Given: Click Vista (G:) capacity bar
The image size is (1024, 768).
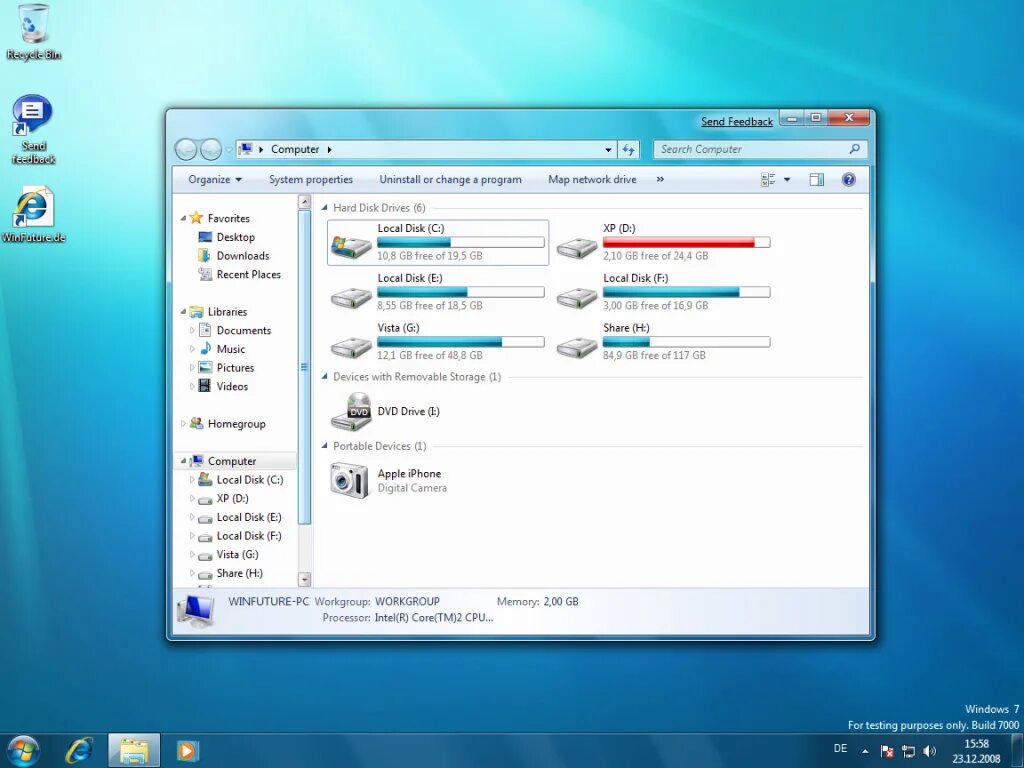Looking at the screenshot, I should (x=460, y=342).
